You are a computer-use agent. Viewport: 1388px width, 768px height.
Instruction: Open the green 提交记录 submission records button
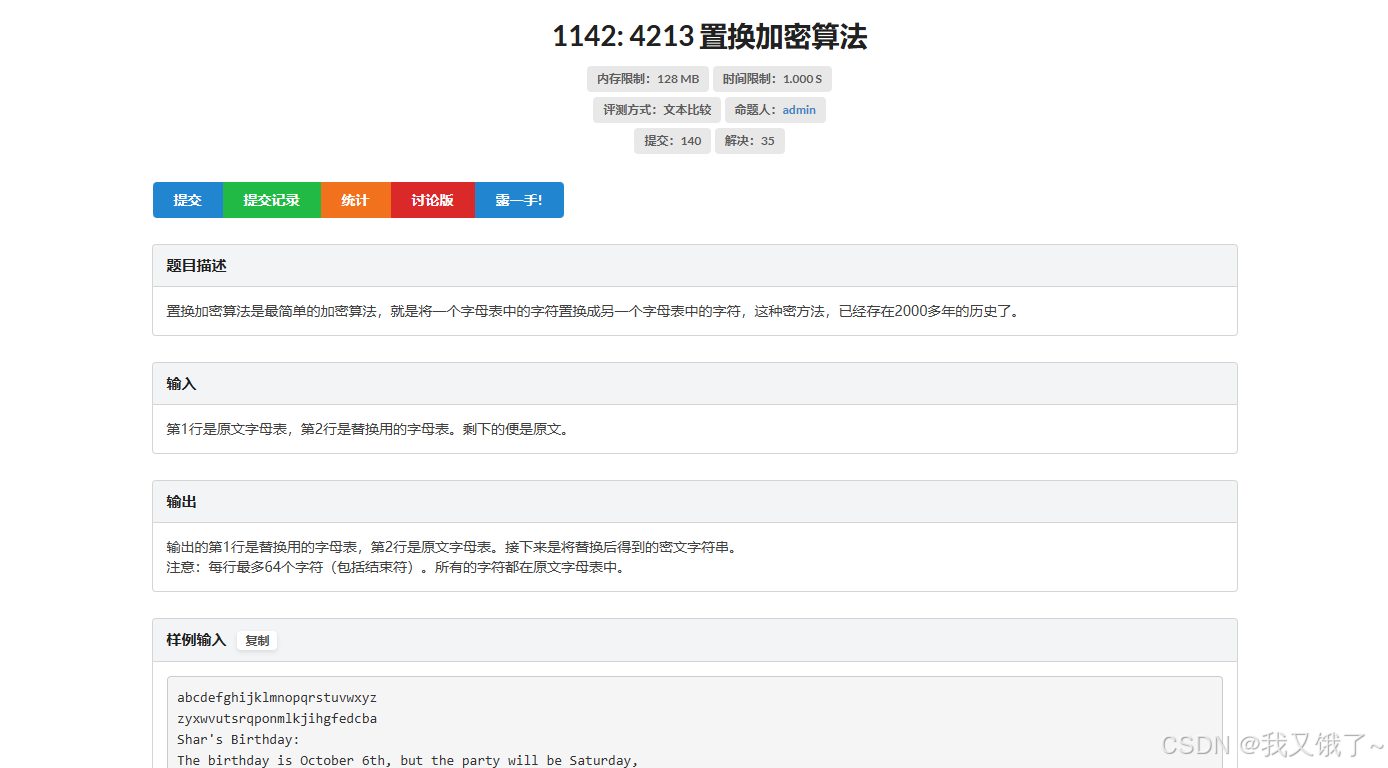(272, 200)
